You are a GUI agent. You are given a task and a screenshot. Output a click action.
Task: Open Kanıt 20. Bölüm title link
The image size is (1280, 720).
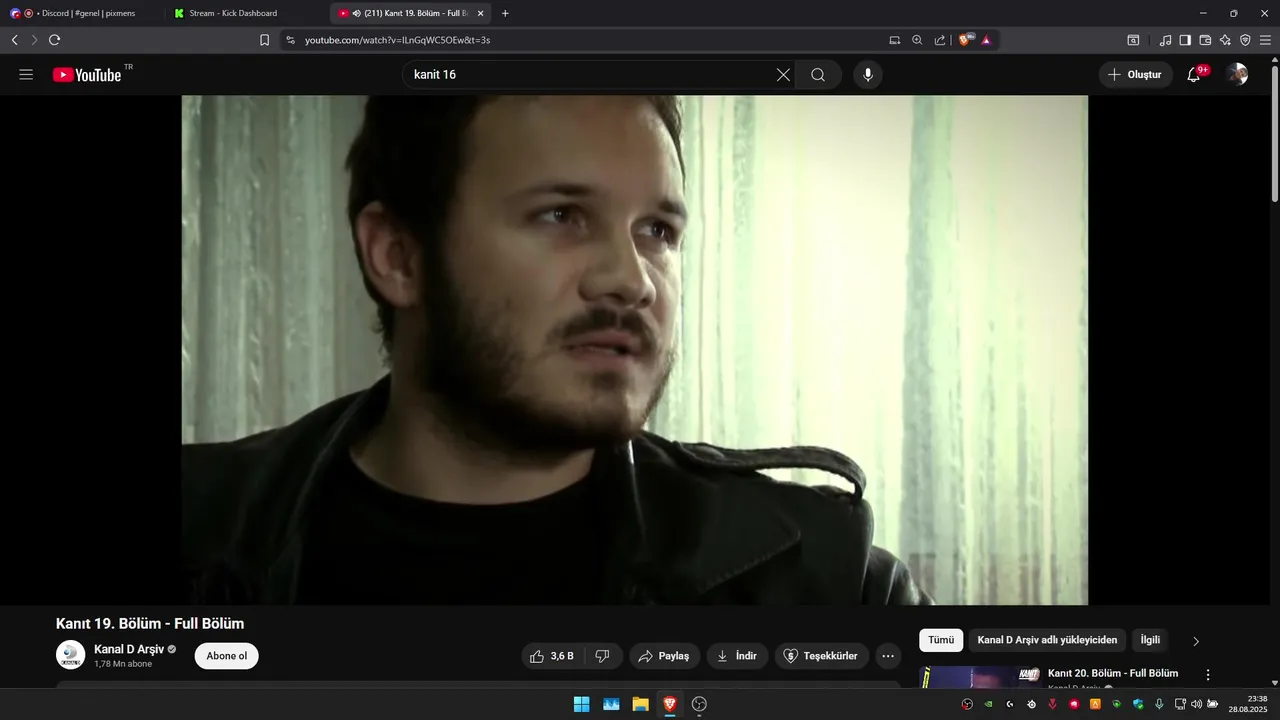(1113, 673)
